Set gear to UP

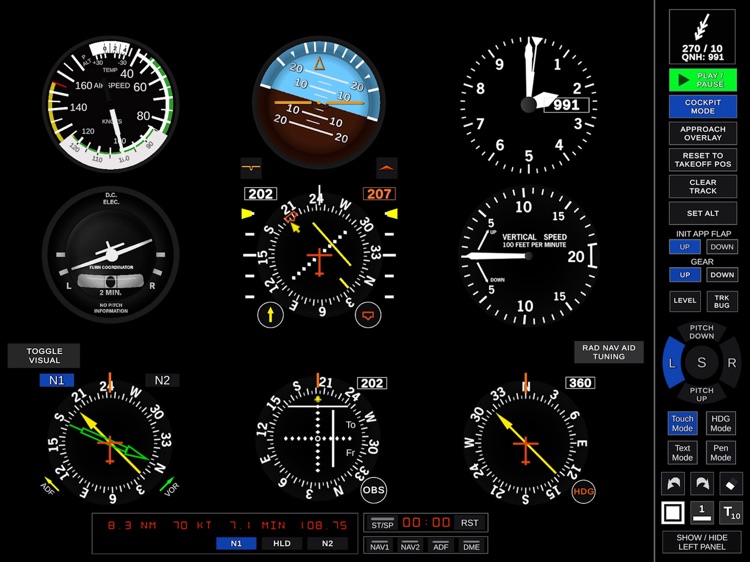pyautogui.click(x=684, y=275)
